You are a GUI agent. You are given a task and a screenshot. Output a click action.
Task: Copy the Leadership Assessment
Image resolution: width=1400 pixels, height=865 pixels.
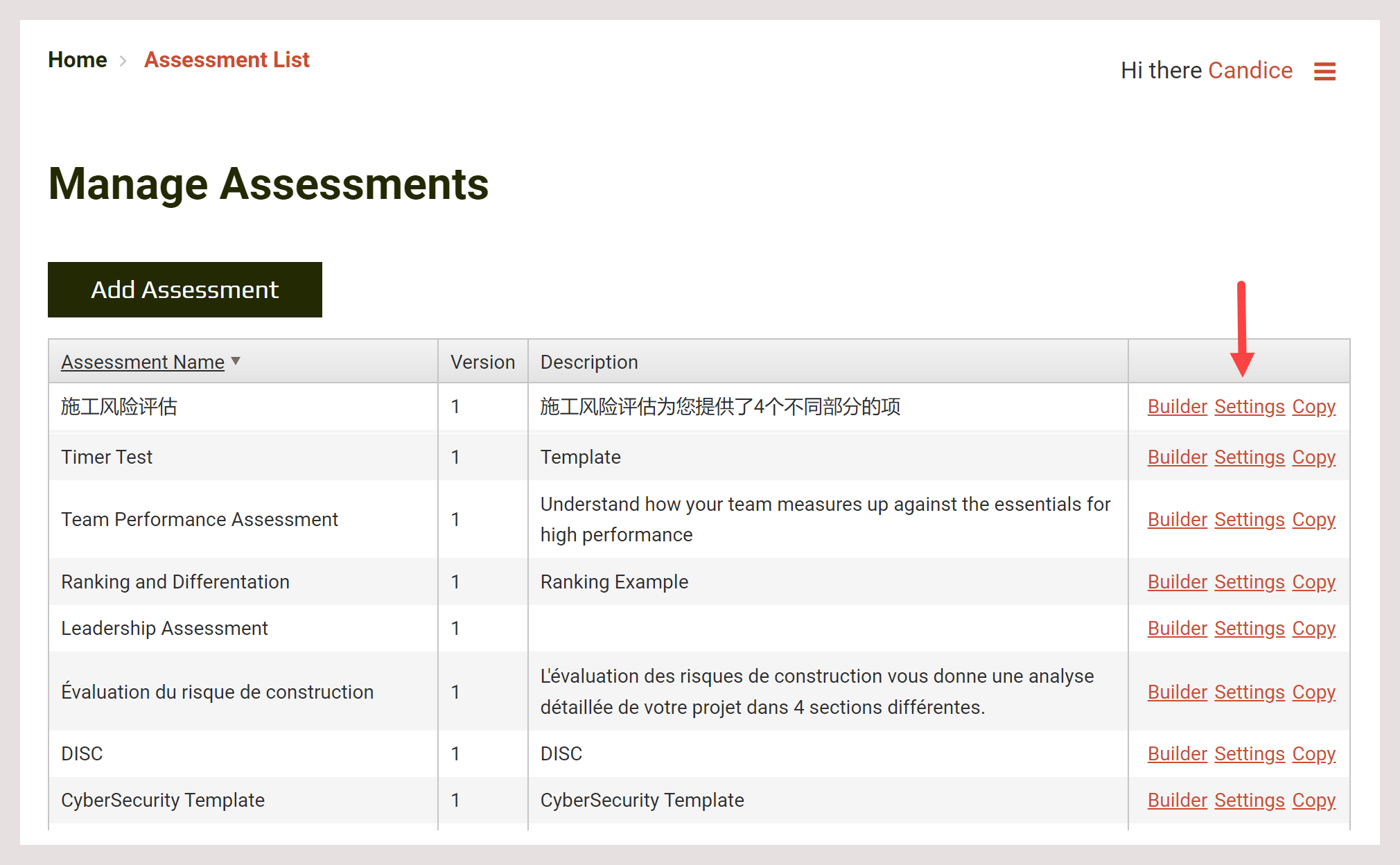(x=1313, y=628)
